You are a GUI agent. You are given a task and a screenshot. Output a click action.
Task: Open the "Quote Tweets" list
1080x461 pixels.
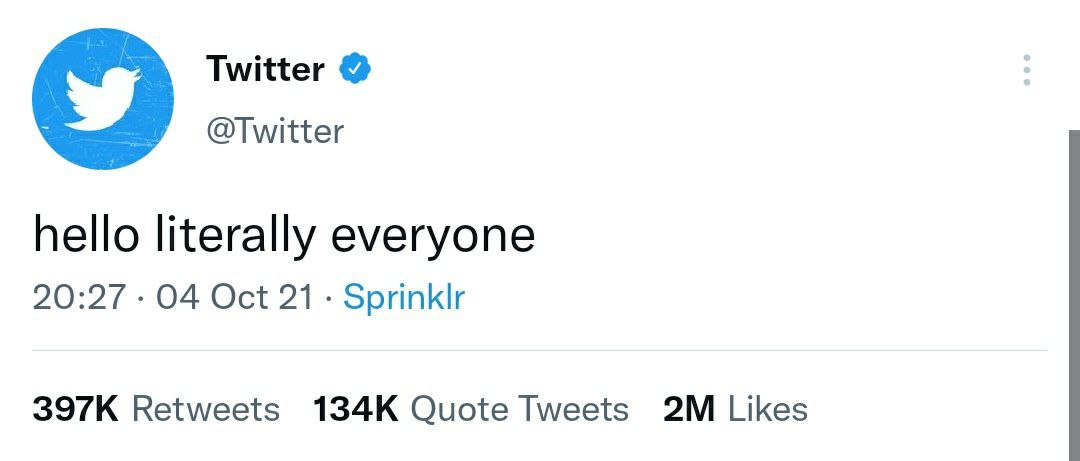tap(520, 408)
